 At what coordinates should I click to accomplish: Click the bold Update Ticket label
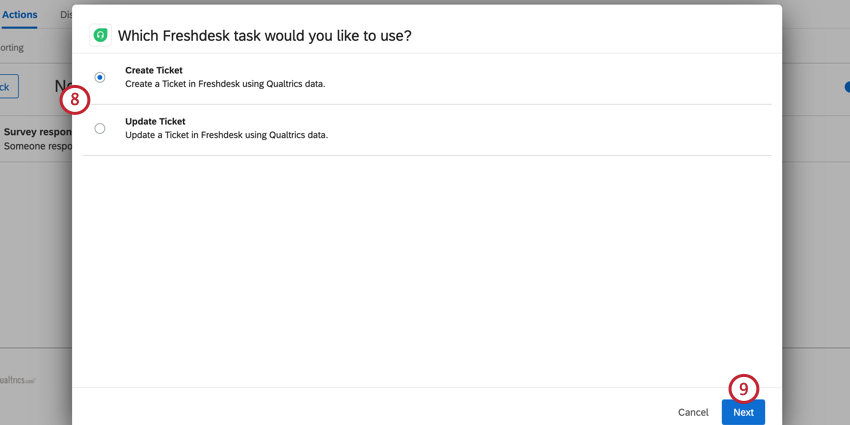click(x=155, y=121)
